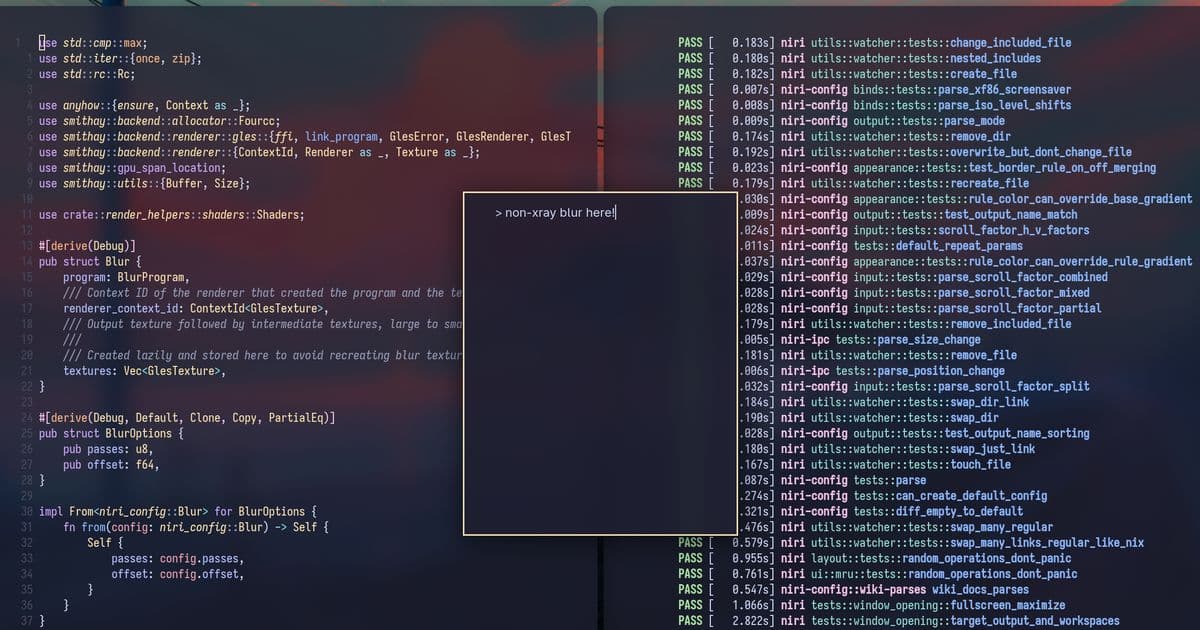This screenshot has height=630, width=1200.
Task: Click 'impl From<niri_config::Blur> for BlurOptions {' line
Action: [x=178, y=512]
